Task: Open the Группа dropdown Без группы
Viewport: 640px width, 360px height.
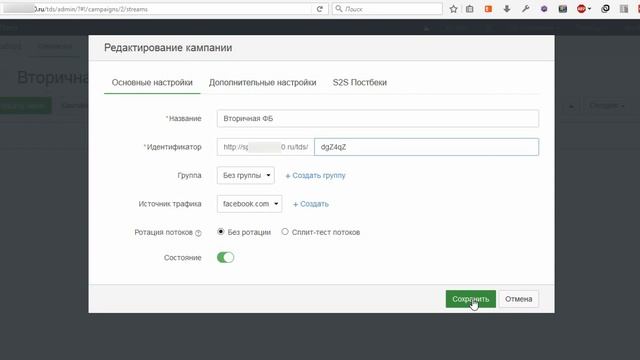Action: point(246,176)
